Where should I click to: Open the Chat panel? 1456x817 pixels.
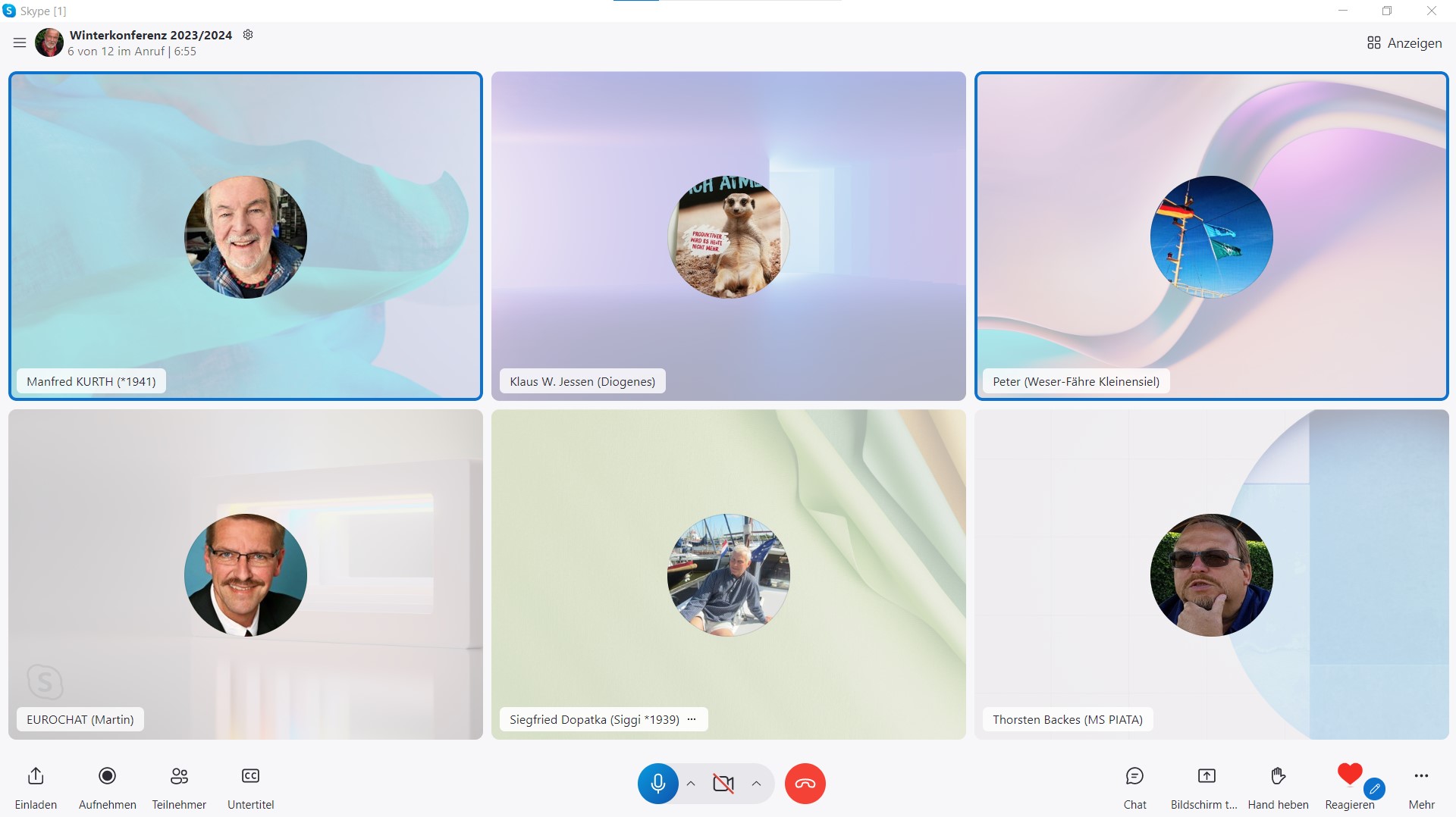pos(1134,776)
